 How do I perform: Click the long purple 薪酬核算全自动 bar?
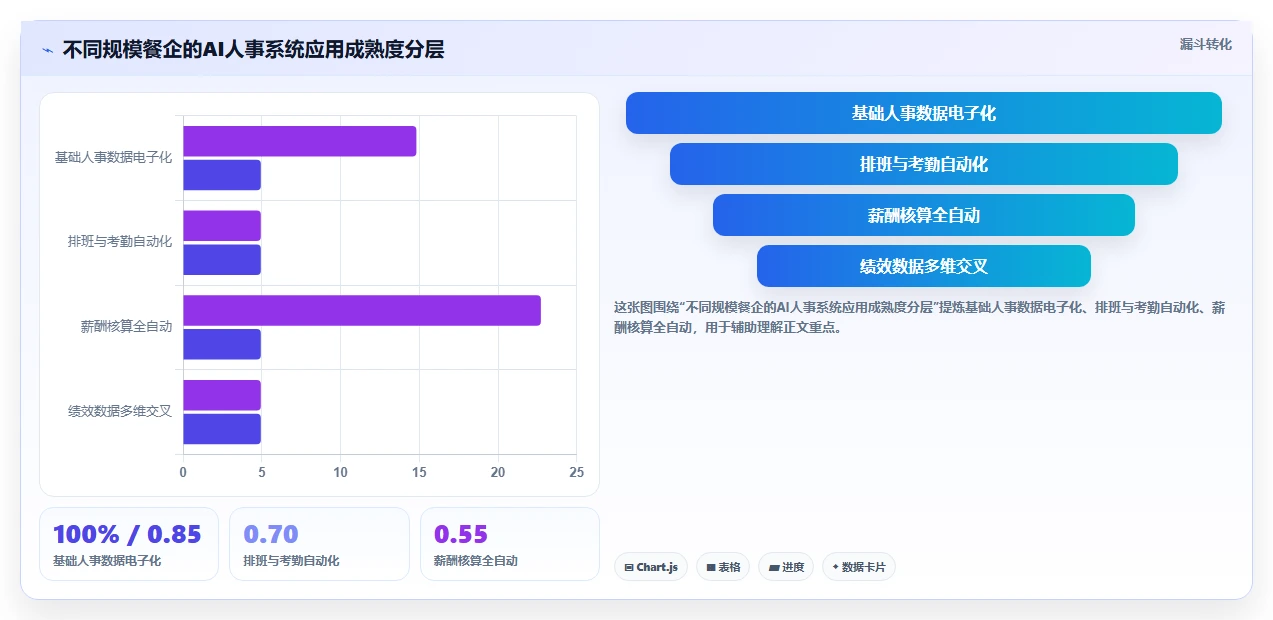pyautogui.click(x=362, y=310)
